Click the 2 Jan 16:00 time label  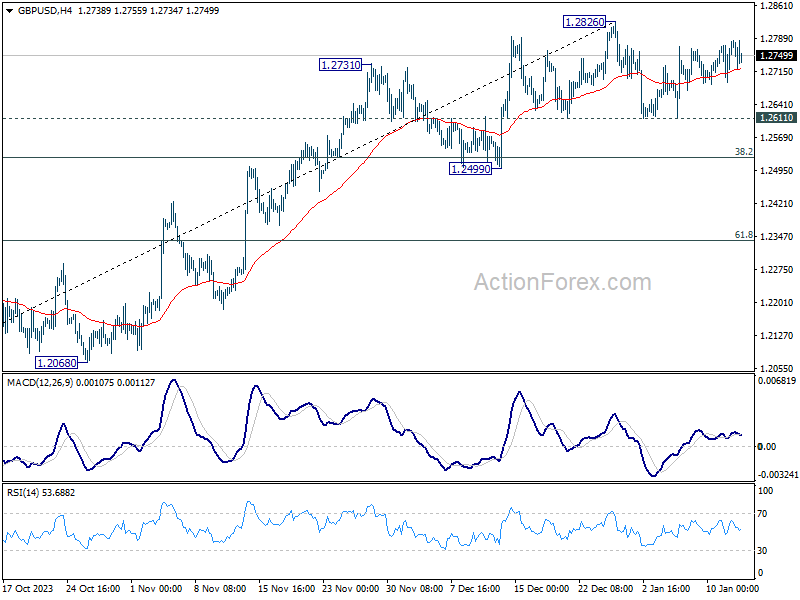[666, 589]
